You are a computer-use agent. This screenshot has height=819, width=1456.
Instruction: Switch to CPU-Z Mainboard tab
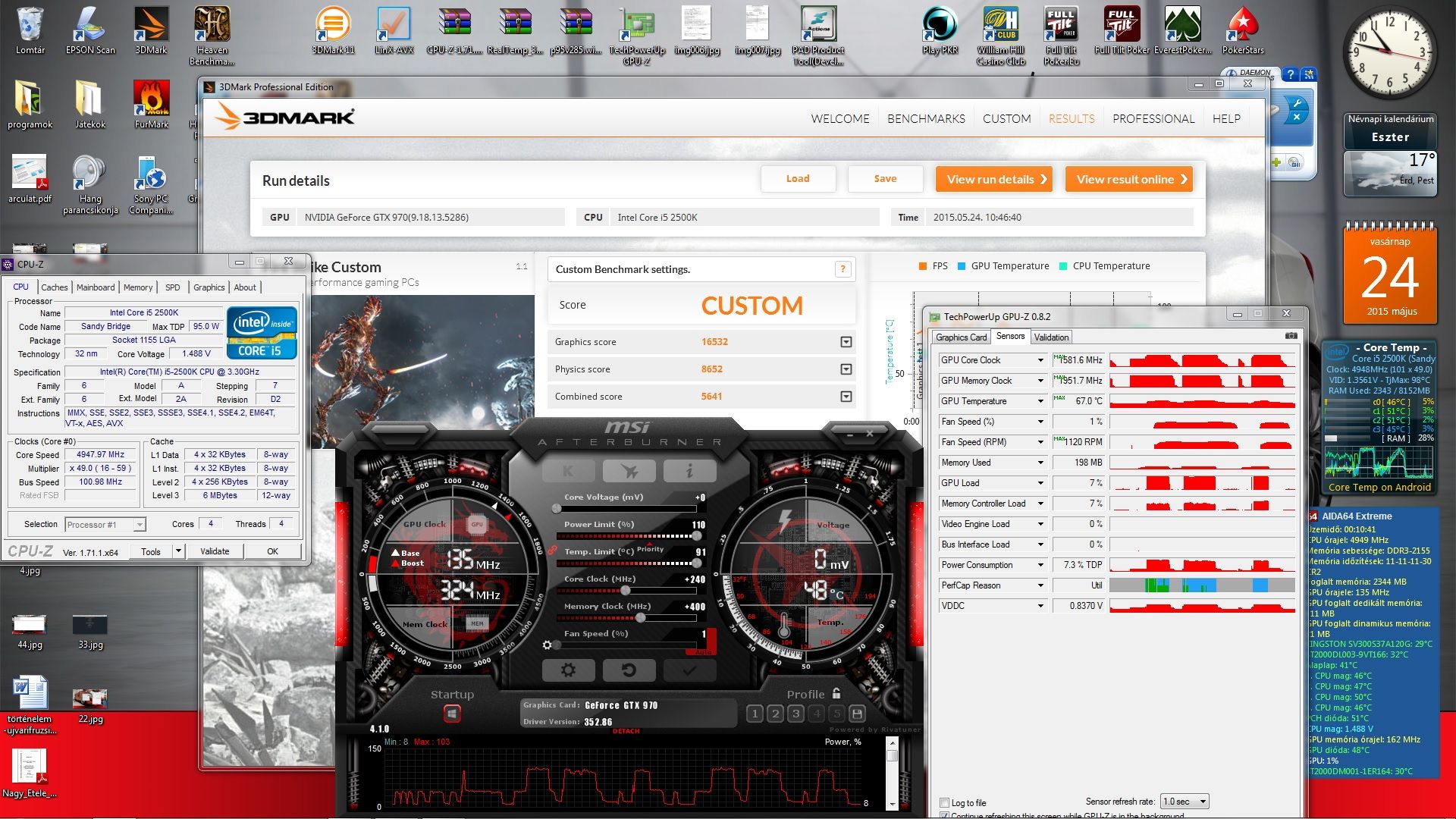(96, 287)
